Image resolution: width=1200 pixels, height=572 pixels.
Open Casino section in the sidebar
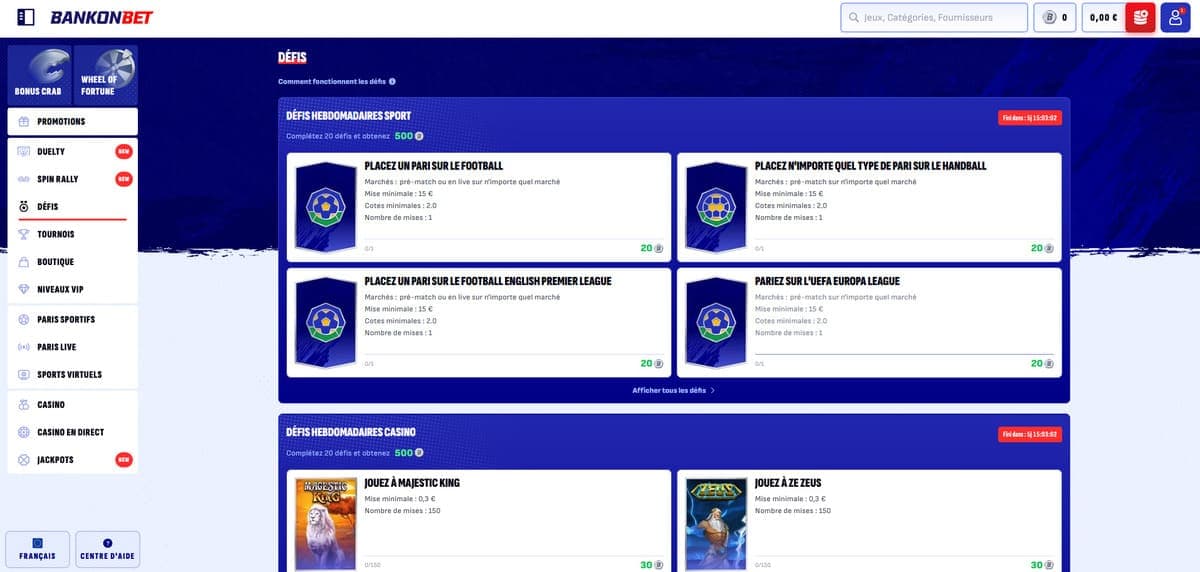pyautogui.click(x=72, y=405)
